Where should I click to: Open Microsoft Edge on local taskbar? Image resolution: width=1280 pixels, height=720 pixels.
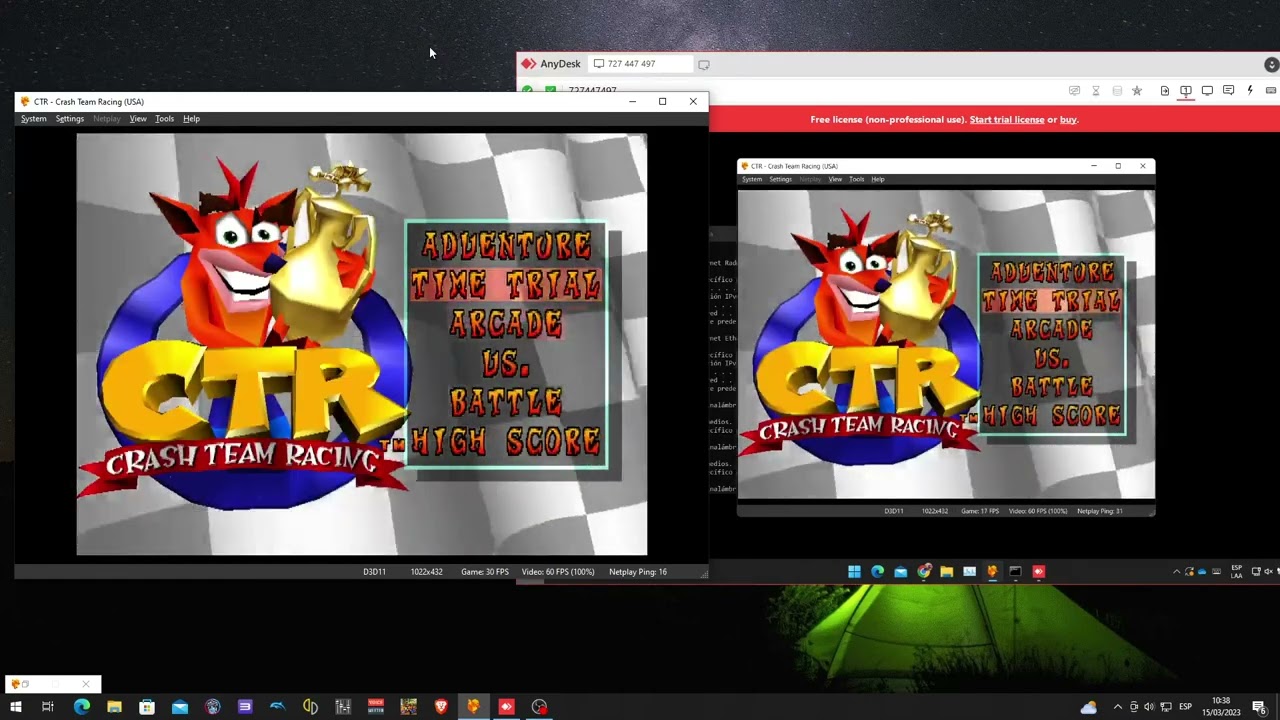coord(82,707)
